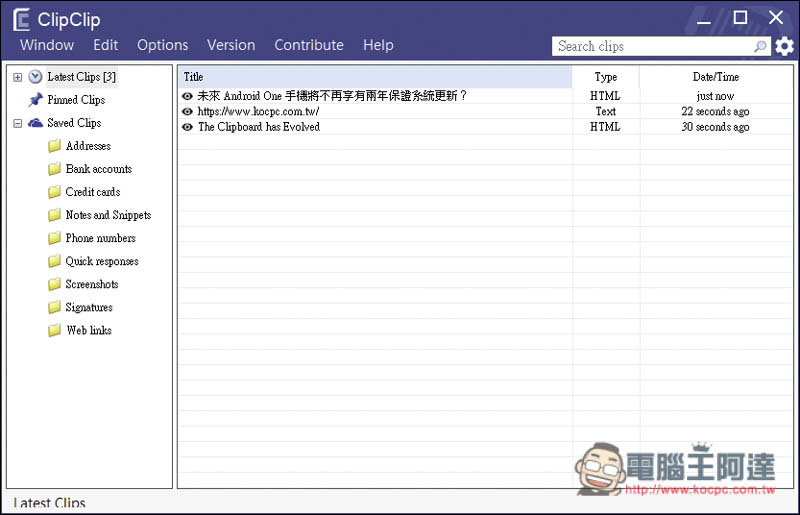Click the Signatures folder icon
This screenshot has width=800, height=515.
click(x=55, y=307)
